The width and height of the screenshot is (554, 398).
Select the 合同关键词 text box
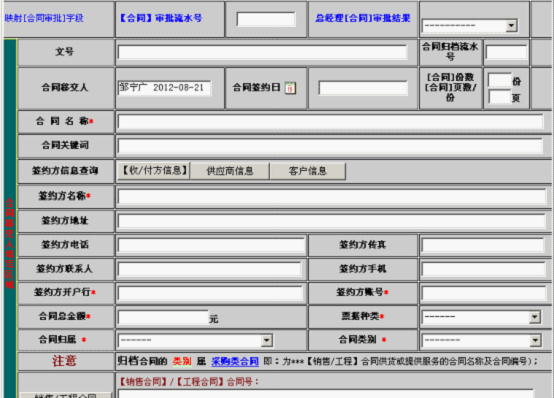coord(330,146)
